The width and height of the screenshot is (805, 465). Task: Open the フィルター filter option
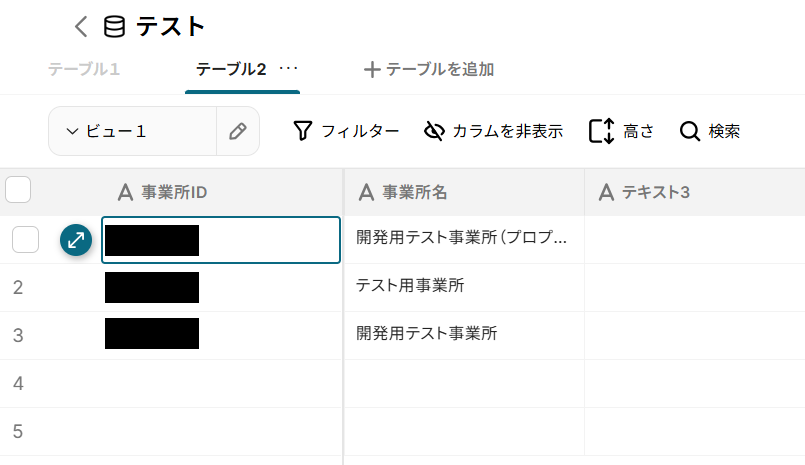(x=346, y=131)
